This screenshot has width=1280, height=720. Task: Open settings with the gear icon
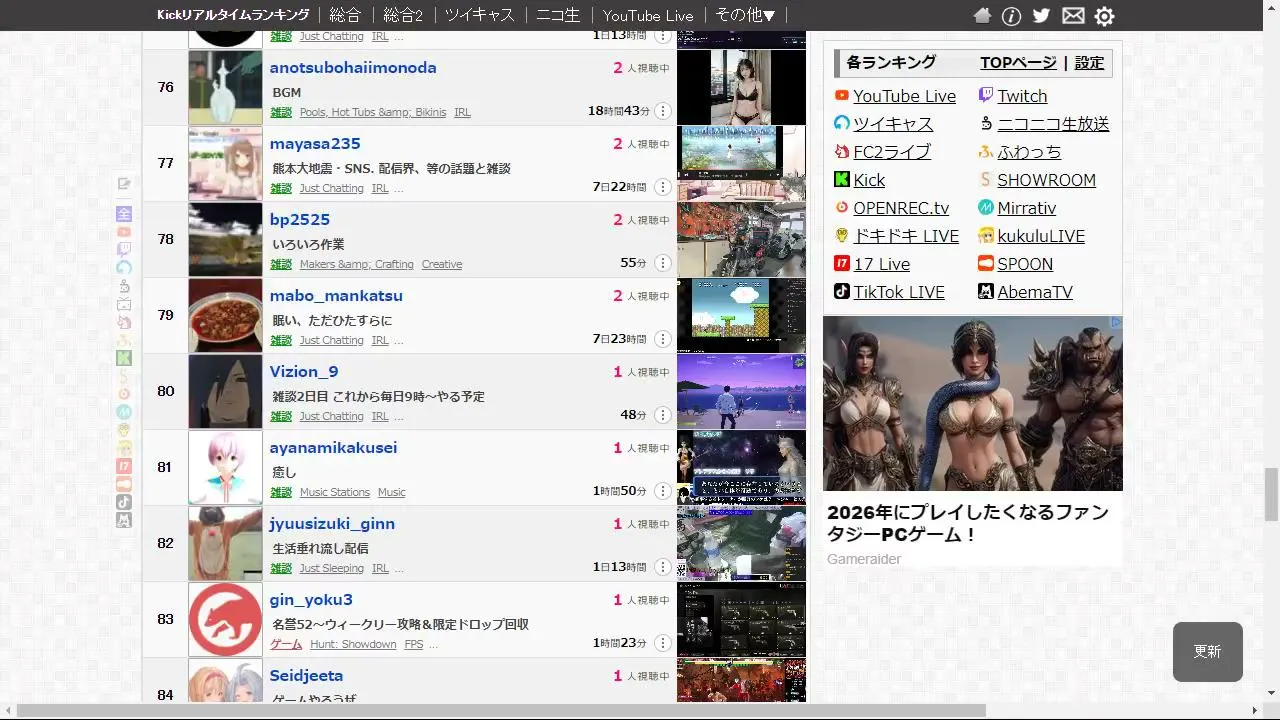tap(1104, 16)
